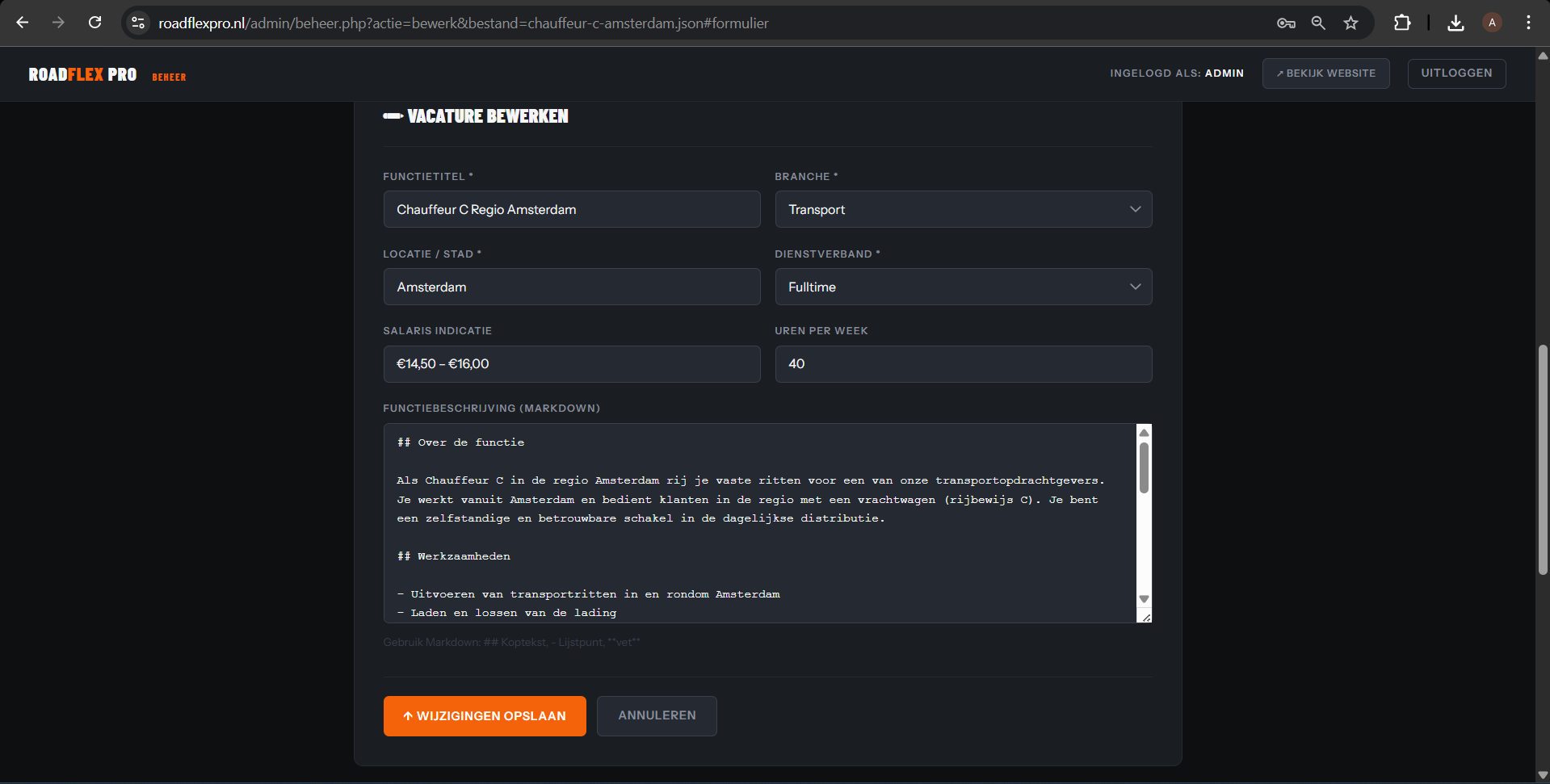Log out with the Uitloggen button
The width and height of the screenshot is (1550, 784).
tap(1456, 73)
